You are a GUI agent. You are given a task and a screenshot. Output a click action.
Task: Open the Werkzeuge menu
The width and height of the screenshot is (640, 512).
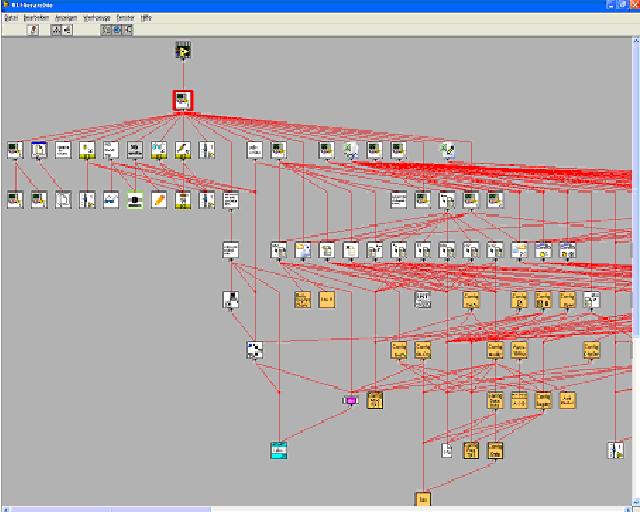97,18
